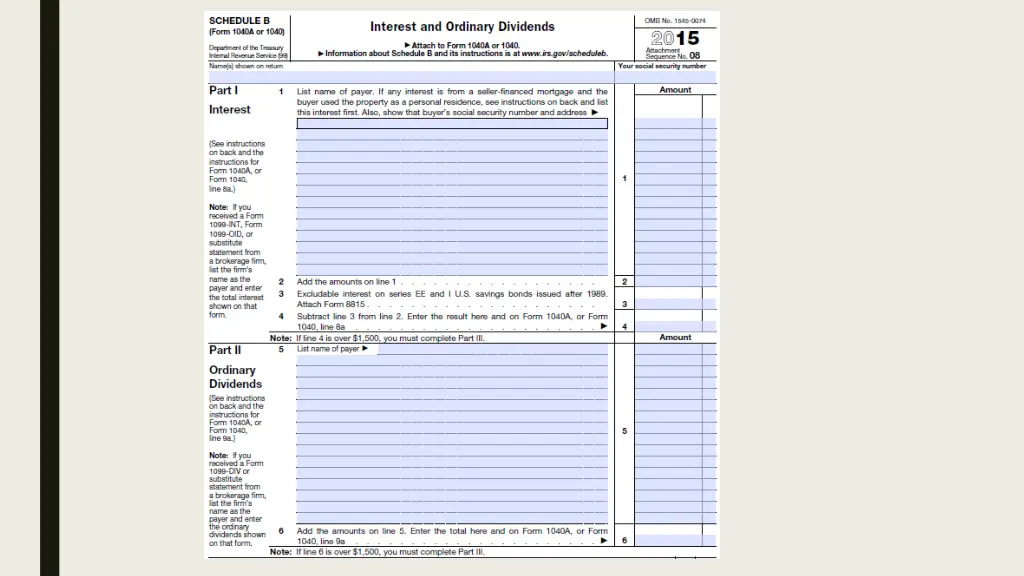The height and width of the screenshot is (576, 1024).
Task: Click the arrow before Attach to Form 1040A
Action: (407, 45)
